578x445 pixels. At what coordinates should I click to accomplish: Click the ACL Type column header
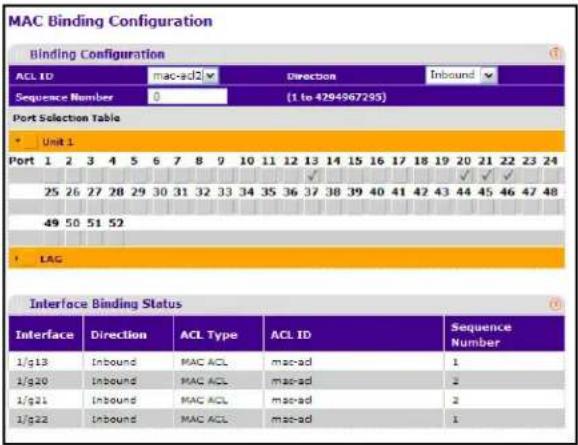(x=218, y=334)
